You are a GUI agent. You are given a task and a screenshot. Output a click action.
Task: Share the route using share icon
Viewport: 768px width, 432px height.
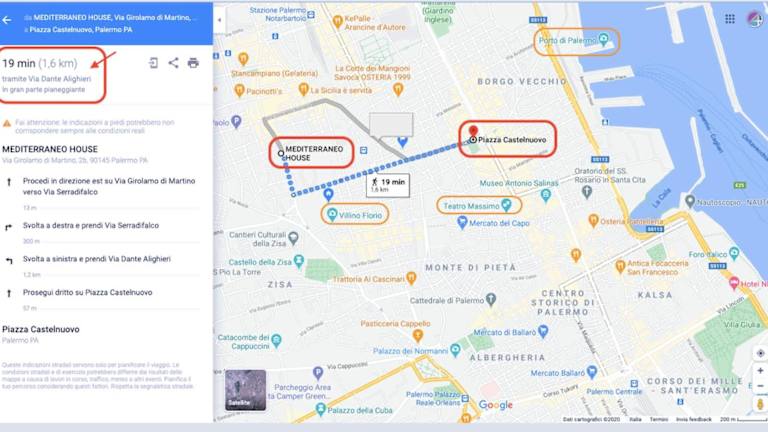click(x=173, y=63)
